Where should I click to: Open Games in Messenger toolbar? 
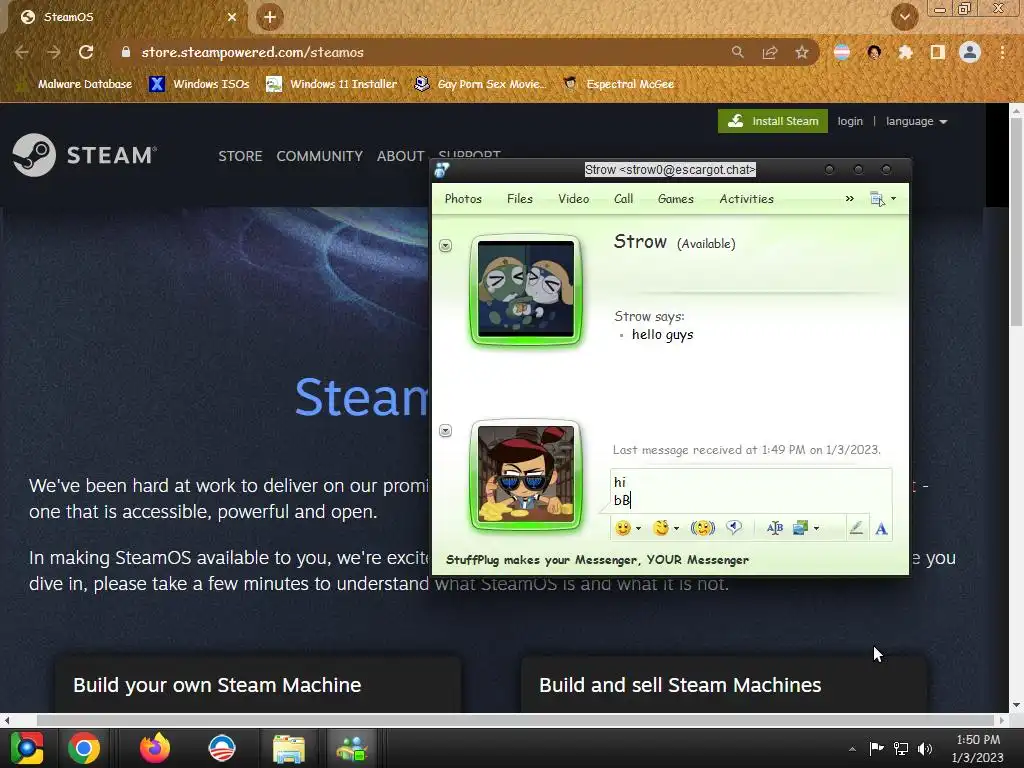676,199
